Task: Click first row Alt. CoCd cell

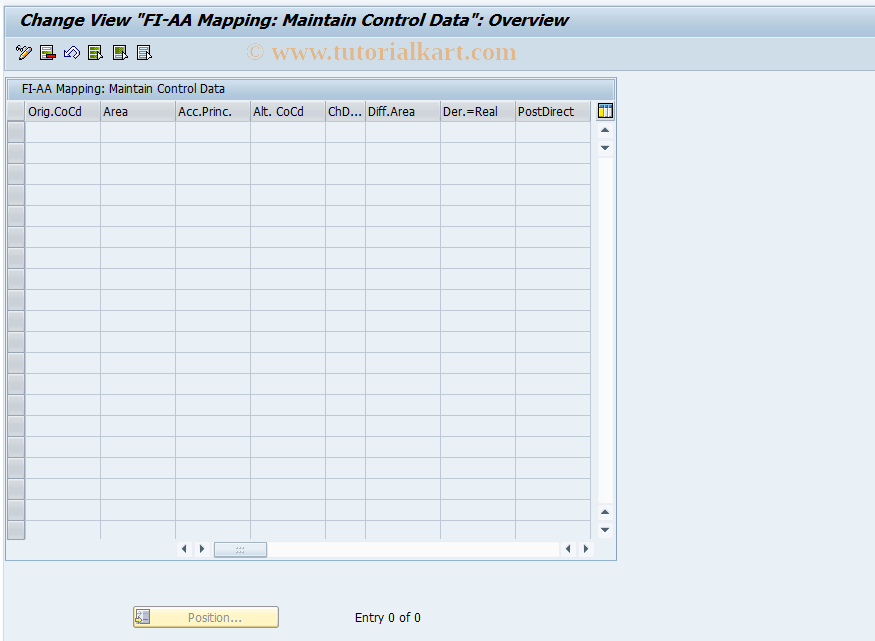Action: 288,132
